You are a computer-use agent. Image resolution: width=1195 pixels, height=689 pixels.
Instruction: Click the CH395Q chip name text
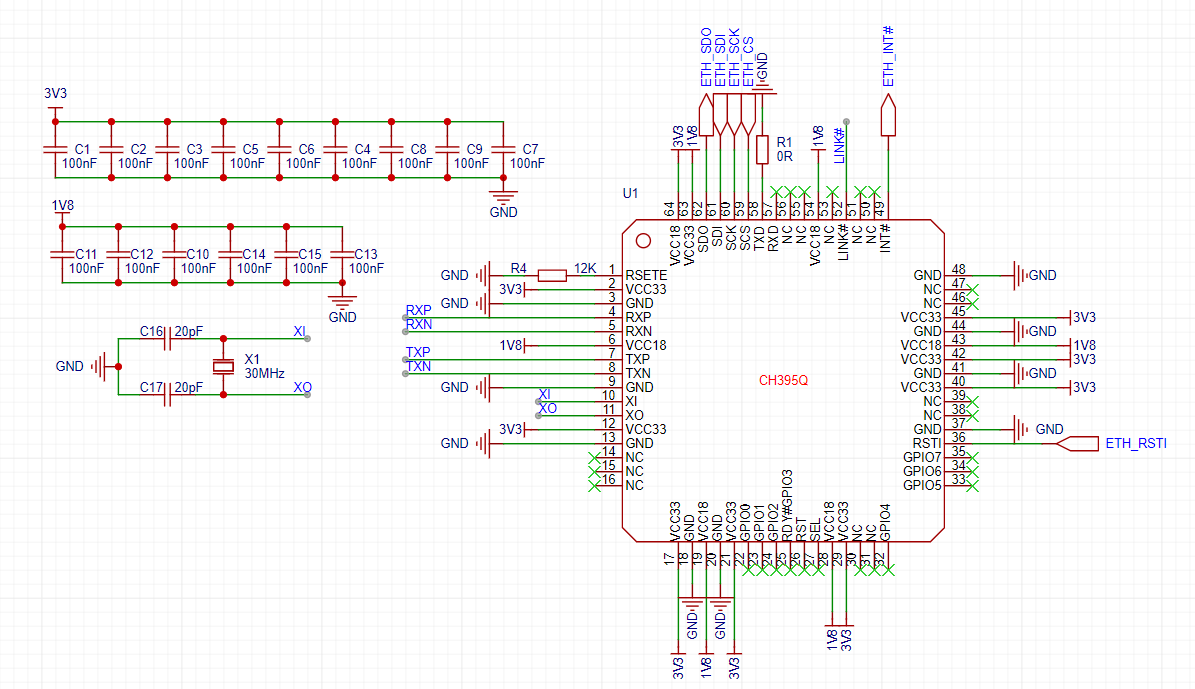pyautogui.click(x=783, y=380)
